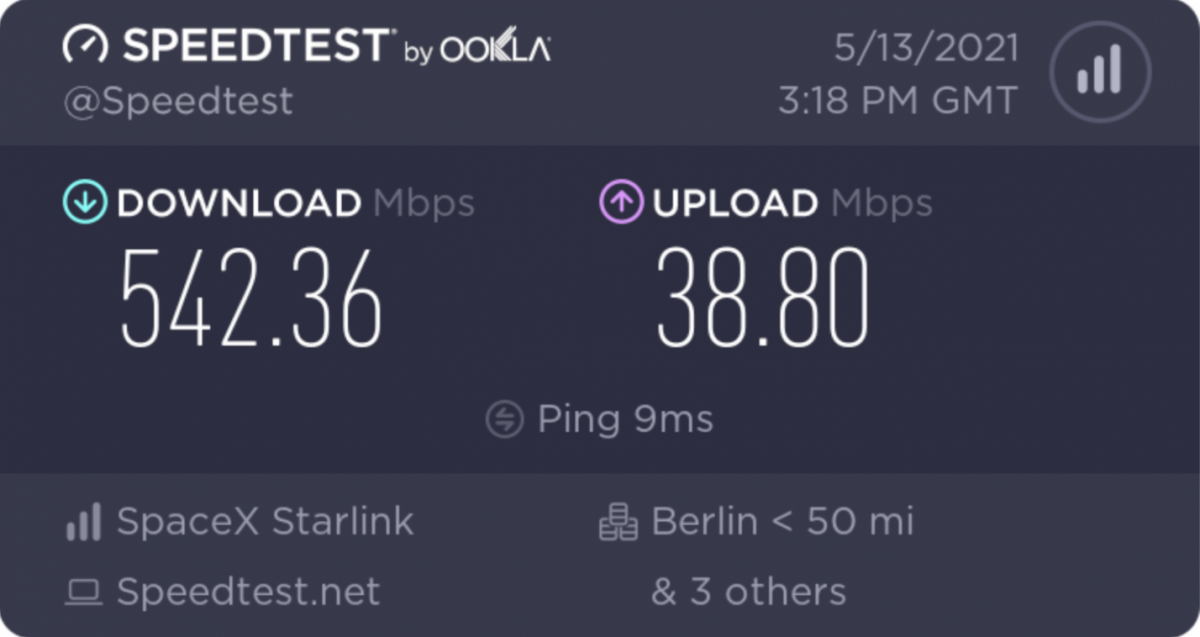Image resolution: width=1200 pixels, height=637 pixels.
Task: Click the laptop icon beside Speedtest.net
Action: click(x=84, y=592)
